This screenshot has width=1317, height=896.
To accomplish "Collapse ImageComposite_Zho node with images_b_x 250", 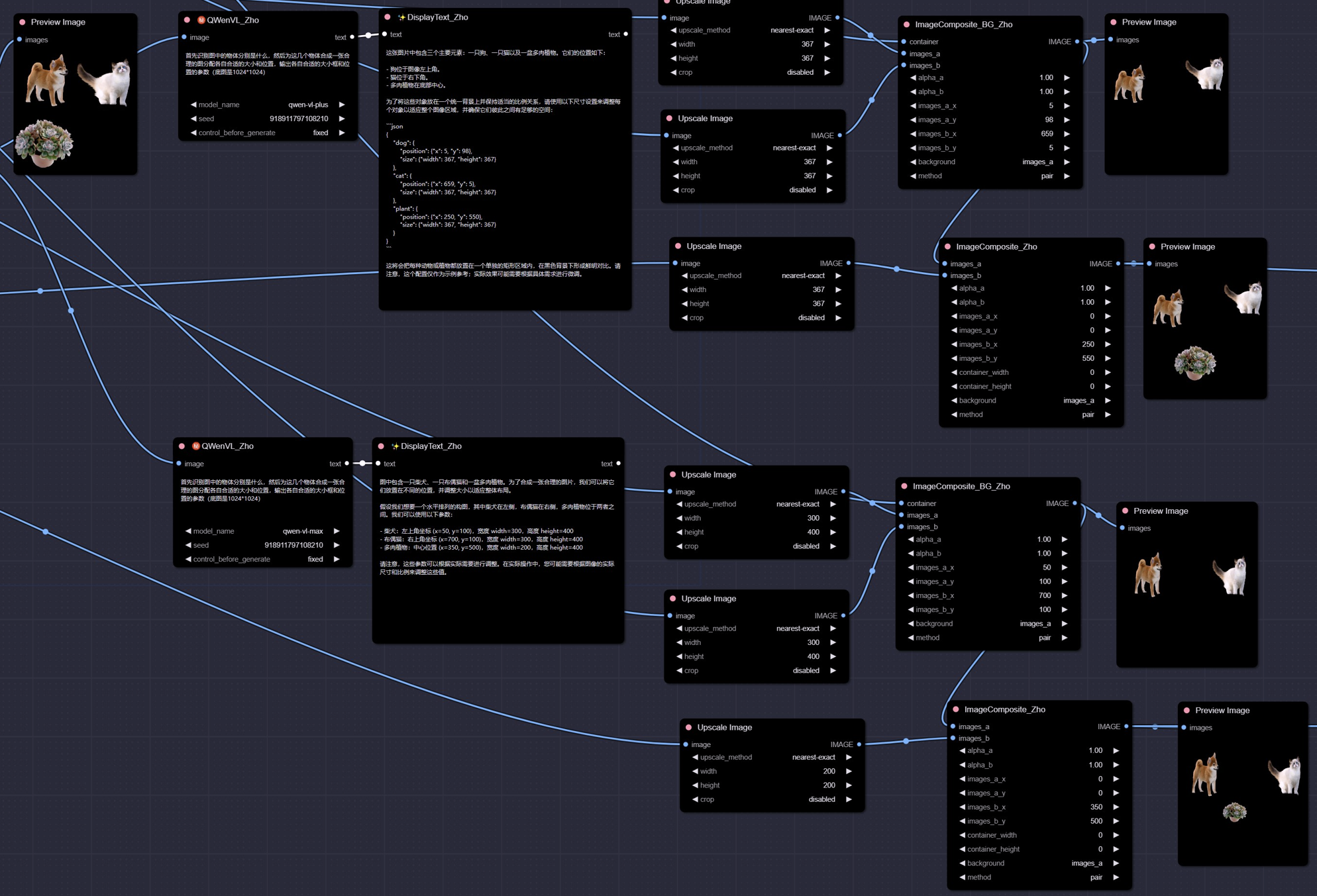I will tap(948, 246).
